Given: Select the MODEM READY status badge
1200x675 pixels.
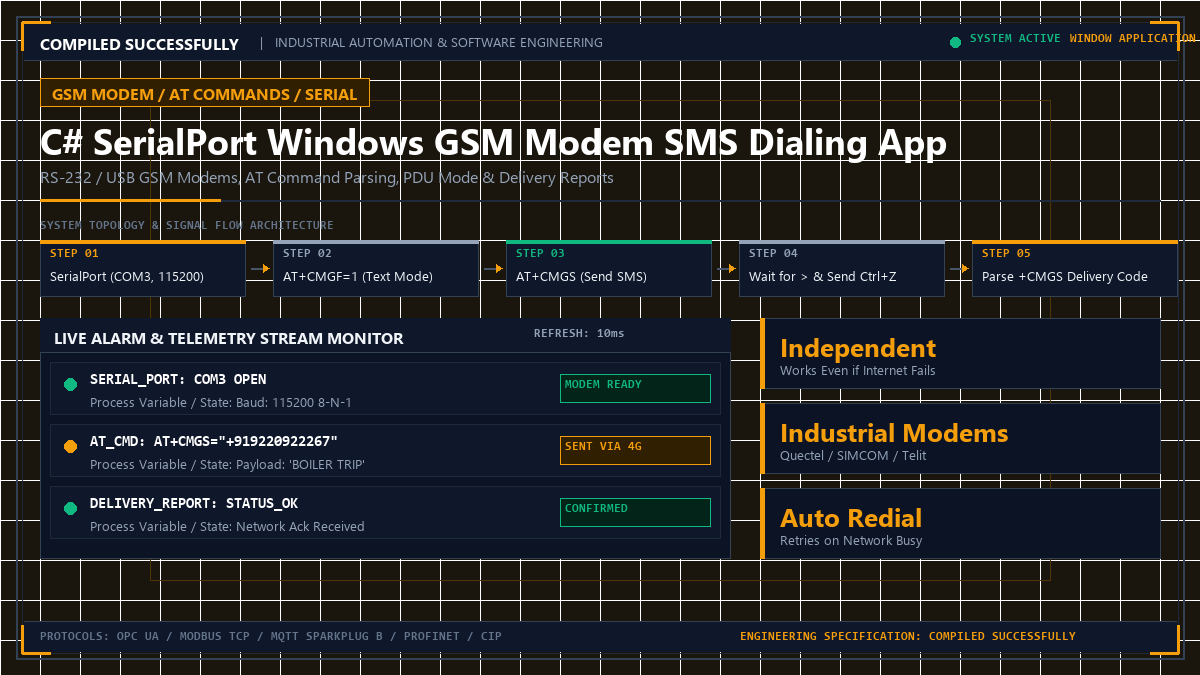Looking at the screenshot, I should coord(635,388).
